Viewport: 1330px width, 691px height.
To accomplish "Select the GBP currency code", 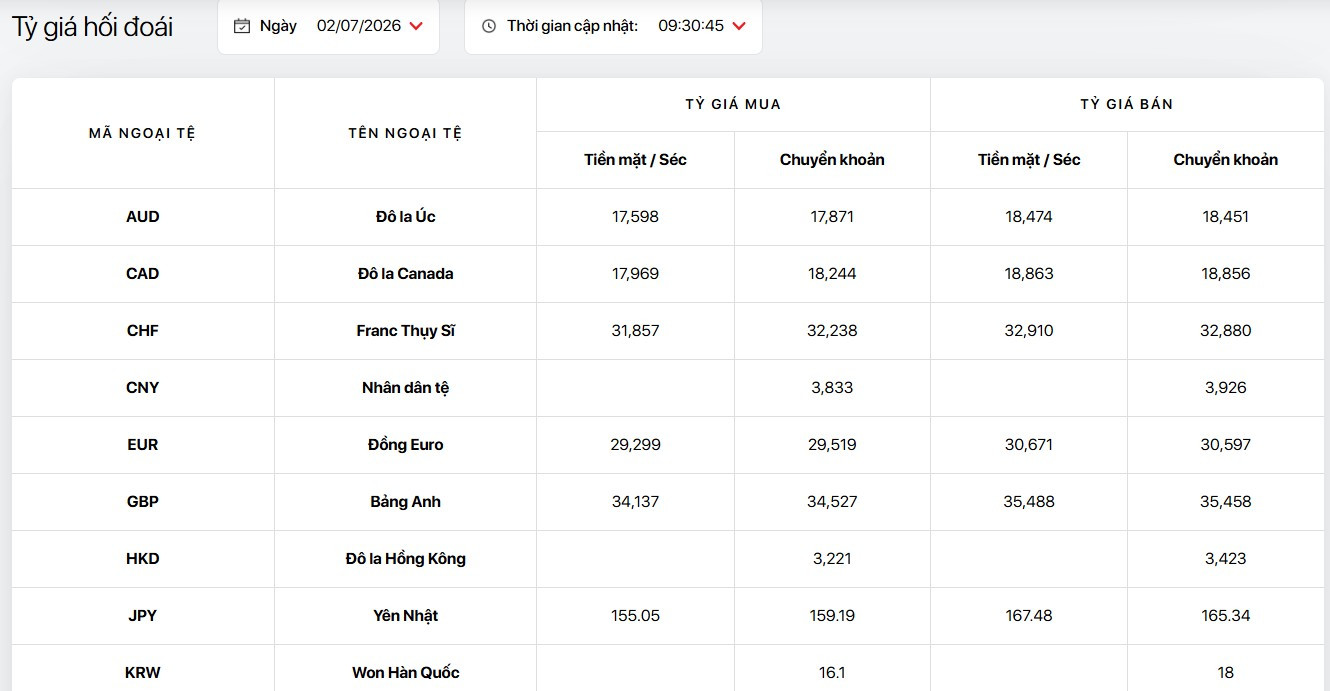I will [143, 502].
